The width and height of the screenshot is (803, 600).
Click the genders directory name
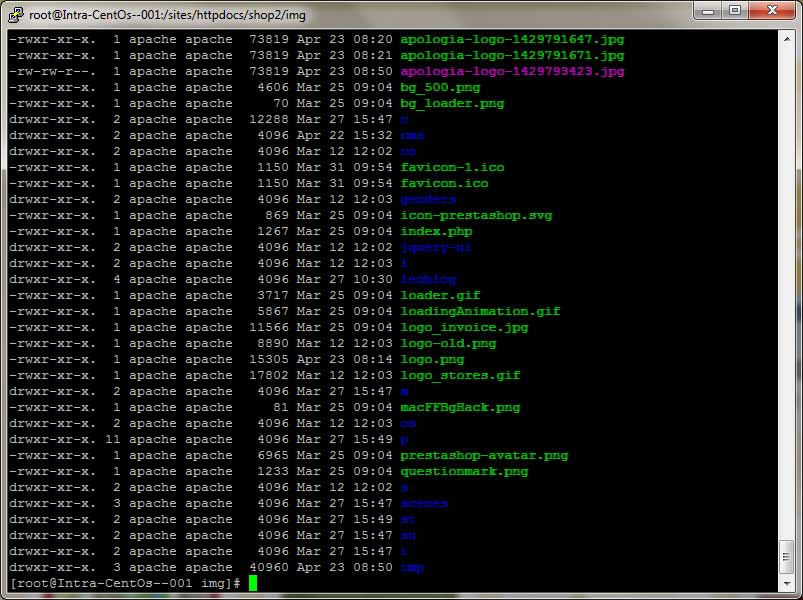point(428,199)
